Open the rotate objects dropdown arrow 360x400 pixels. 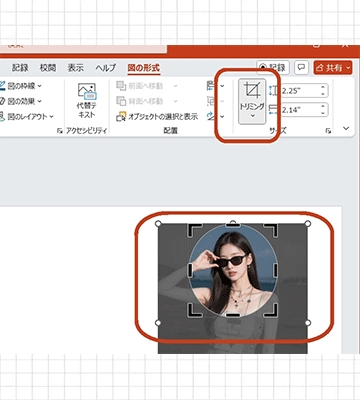(x=222, y=116)
